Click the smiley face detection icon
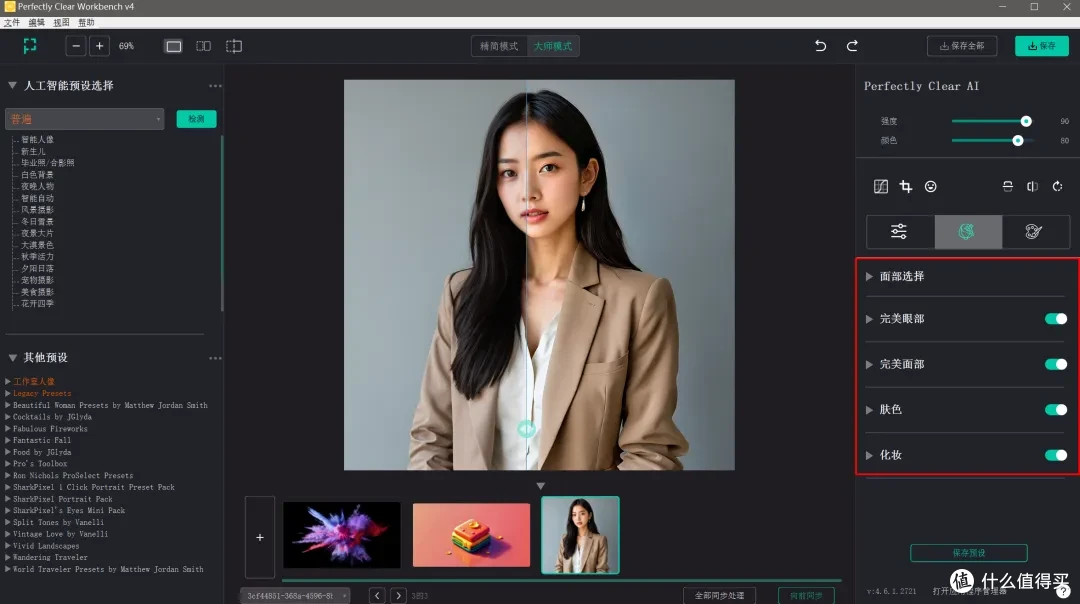Image resolution: width=1080 pixels, height=604 pixels. 931,187
